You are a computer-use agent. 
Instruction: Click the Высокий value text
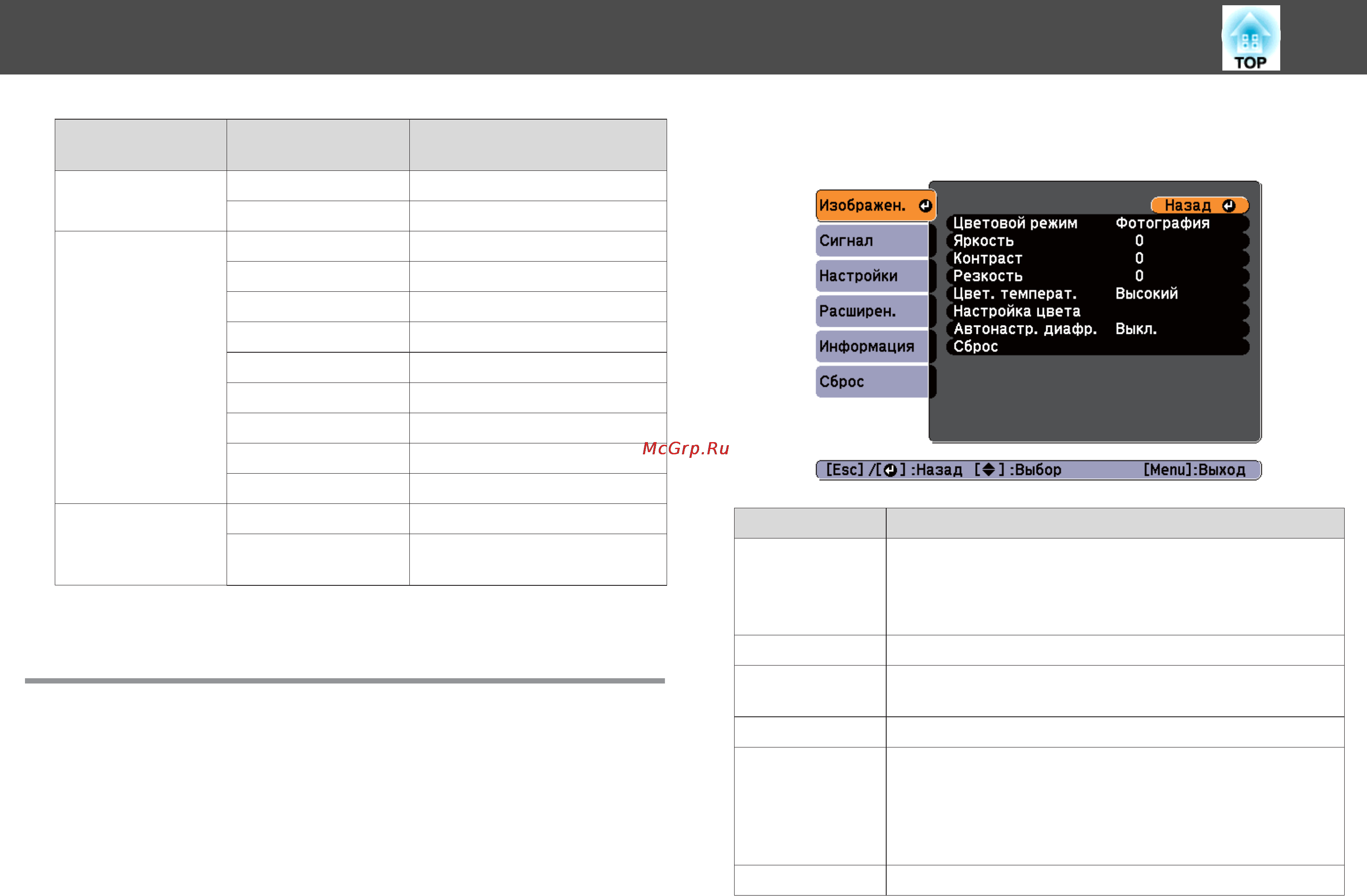coord(1147,294)
